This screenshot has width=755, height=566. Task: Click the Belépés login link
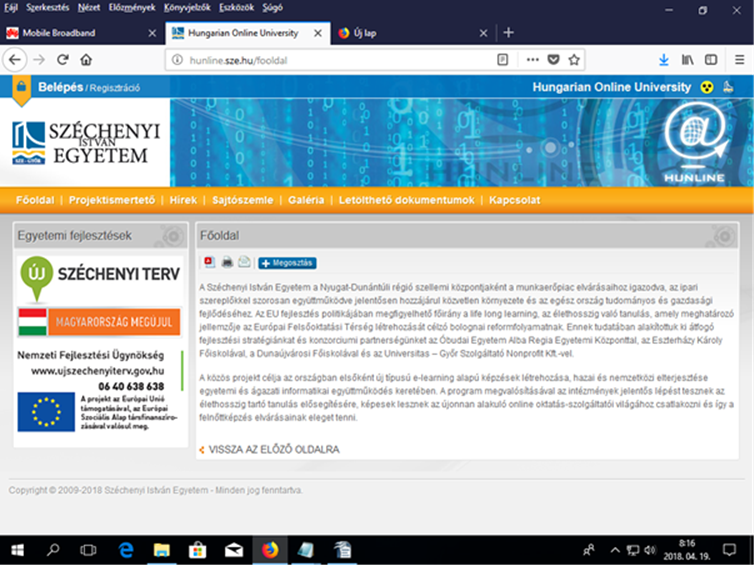click(x=61, y=87)
